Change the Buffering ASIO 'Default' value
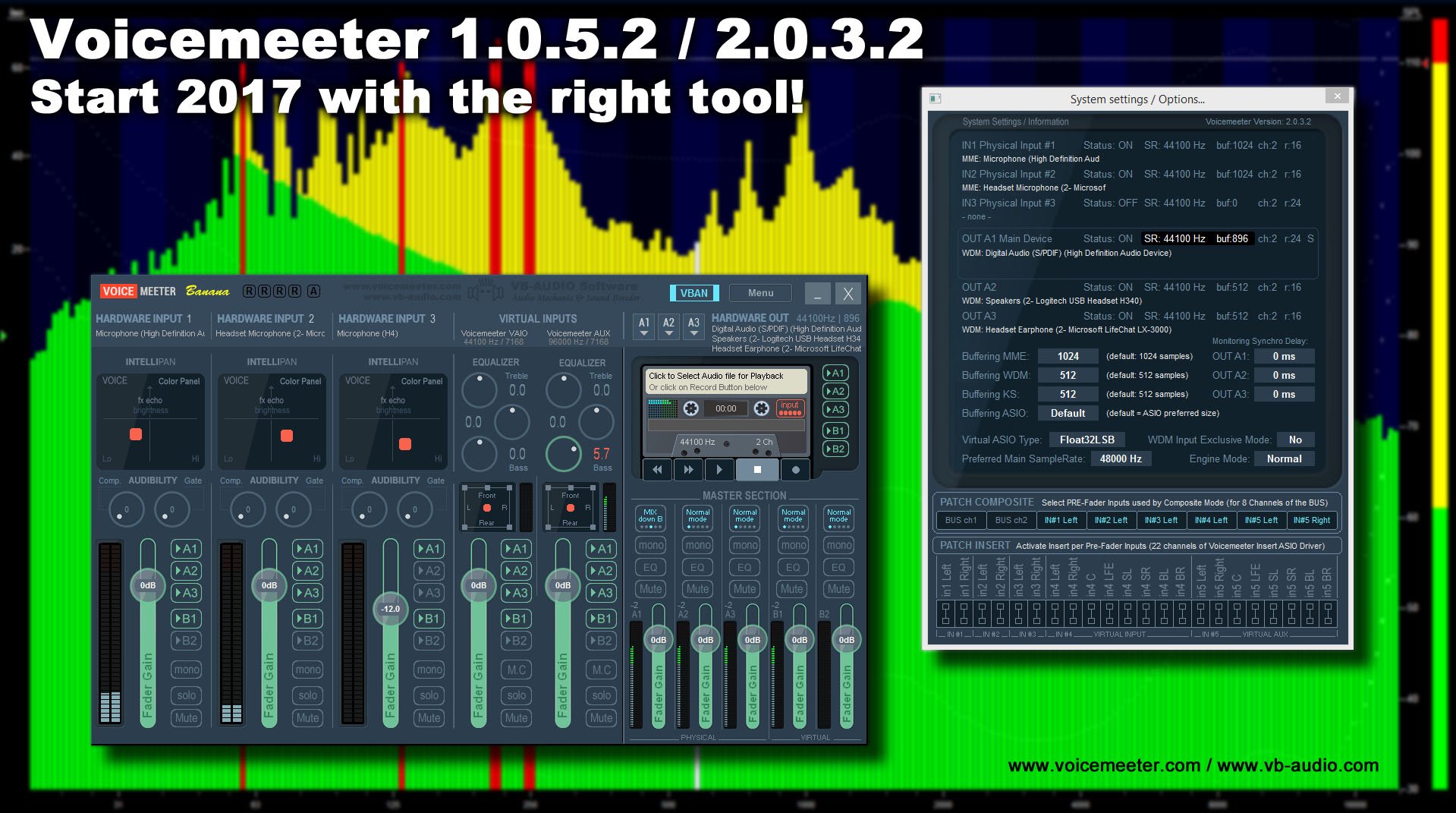Screen dimensions: 1456x813 [x=1068, y=413]
